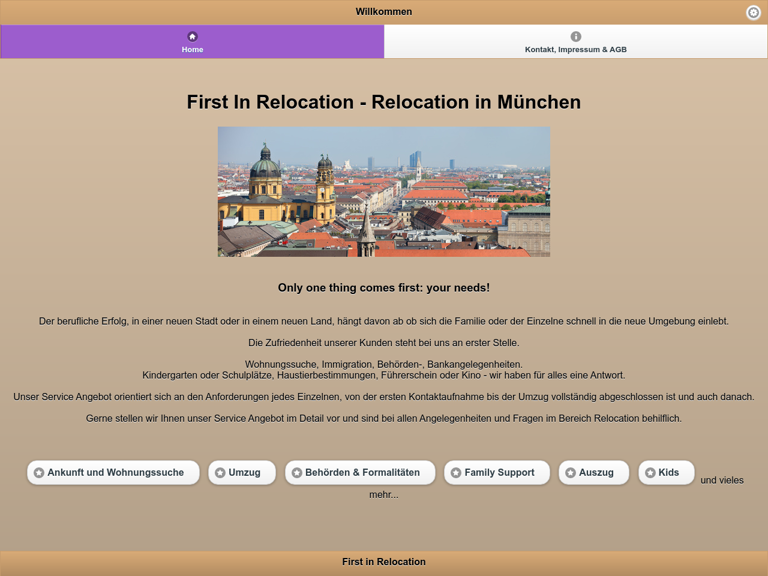
Task: Click the Kids button
Action: click(666, 473)
